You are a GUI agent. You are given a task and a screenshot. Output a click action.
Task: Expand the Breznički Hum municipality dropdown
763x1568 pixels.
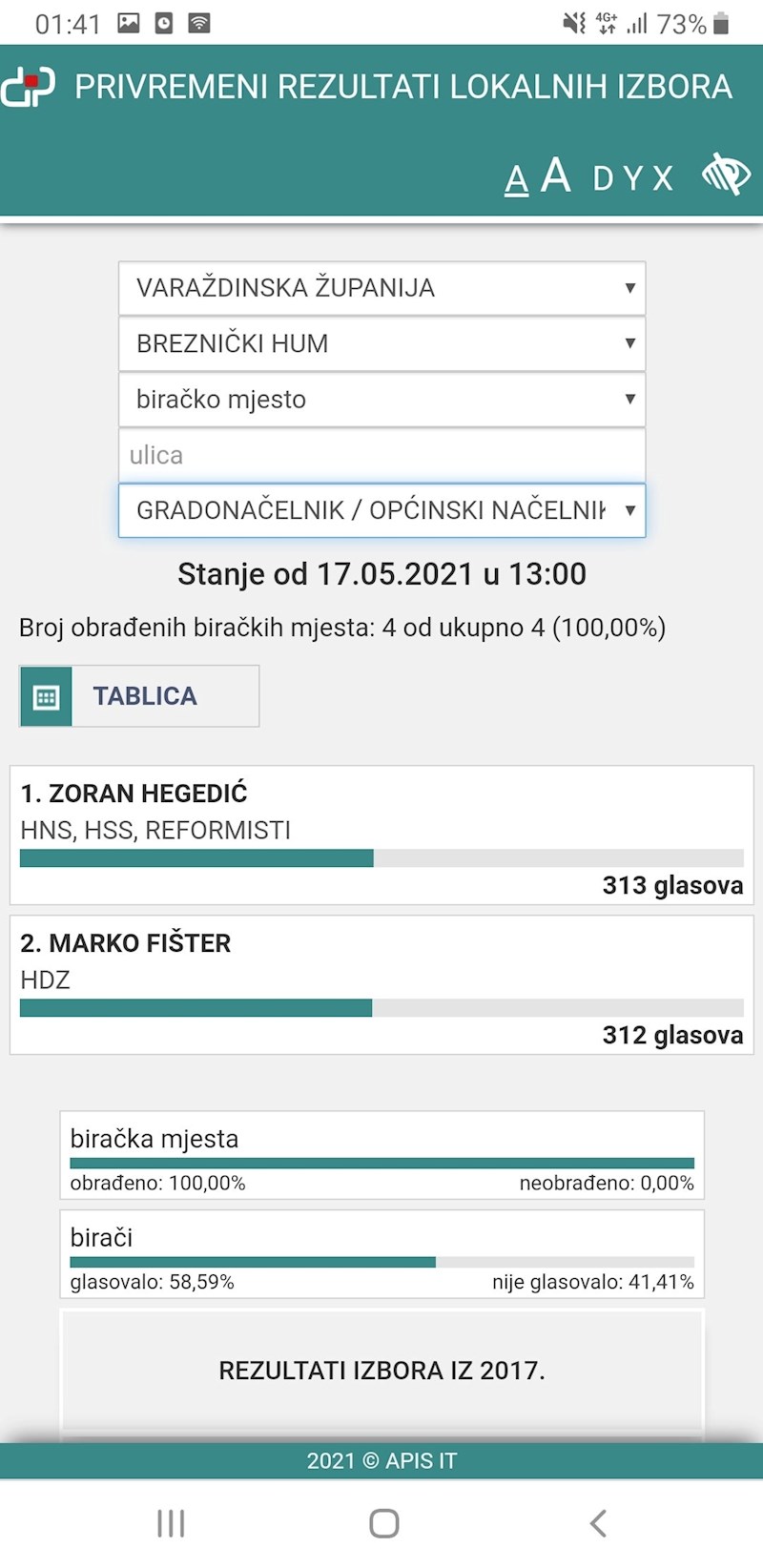tap(381, 343)
